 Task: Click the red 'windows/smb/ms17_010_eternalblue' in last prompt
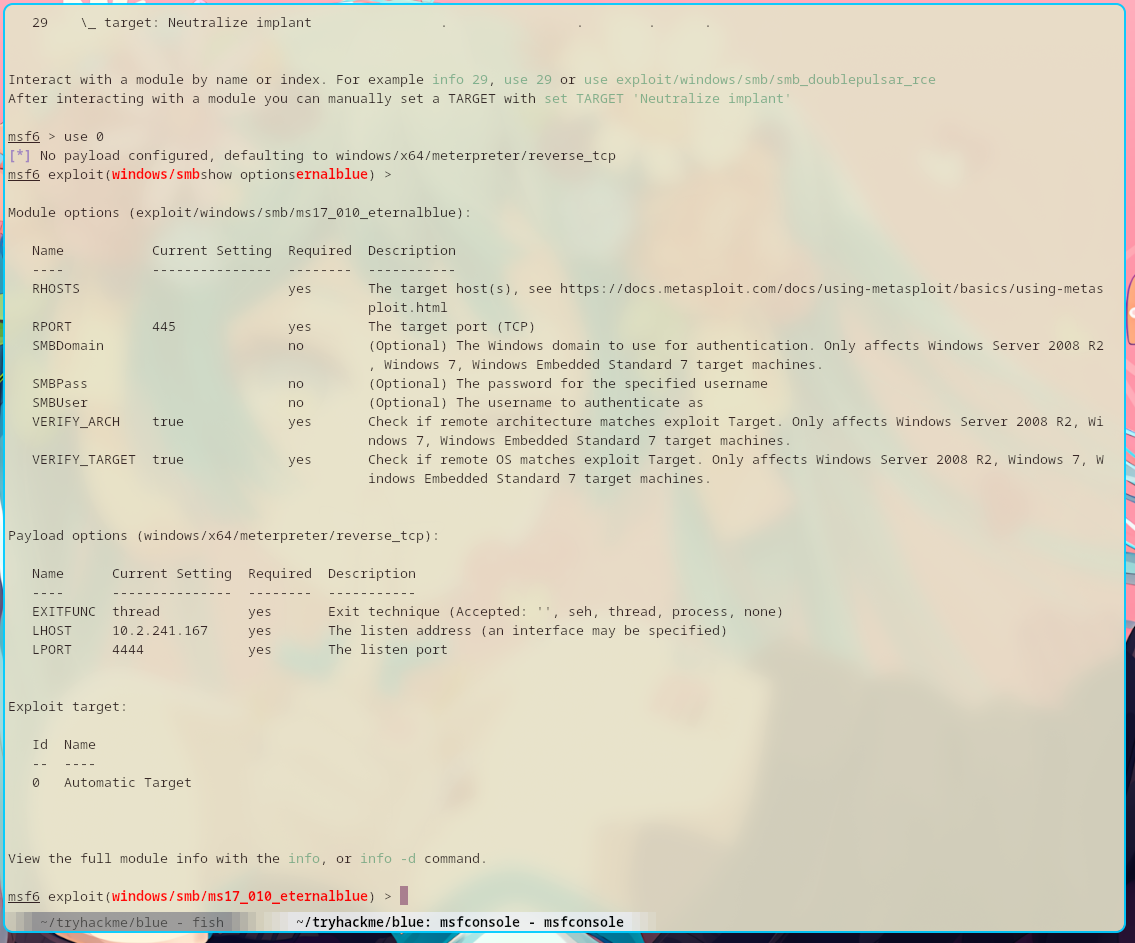[x=240, y=896]
